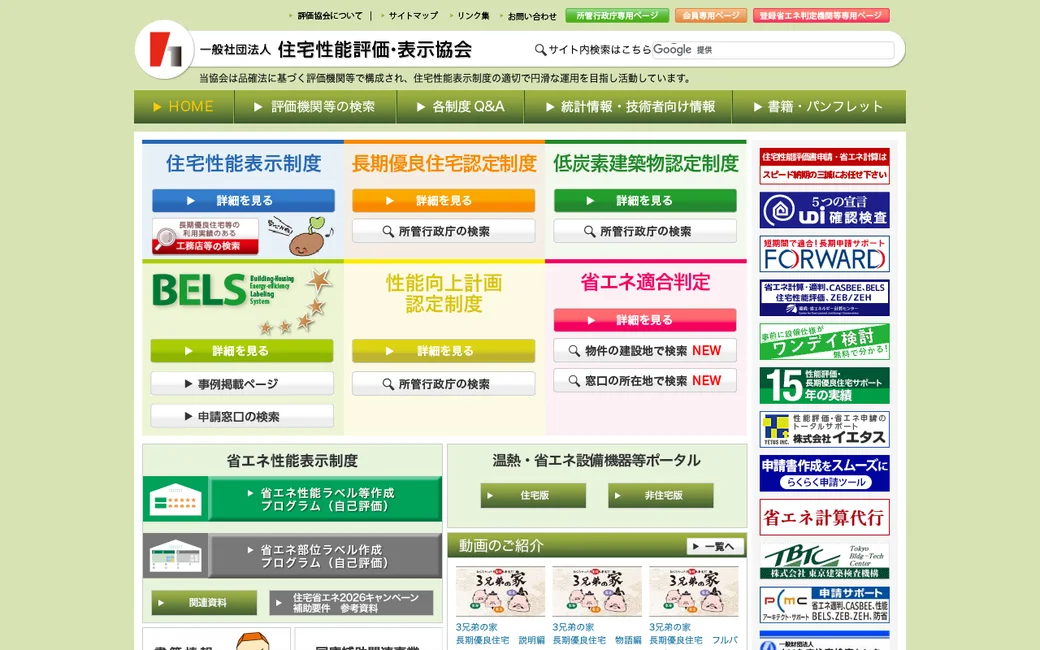Open 省エネ部位ラベル作成プログラム button
The width and height of the screenshot is (1040, 650).
pyautogui.click(x=326, y=555)
